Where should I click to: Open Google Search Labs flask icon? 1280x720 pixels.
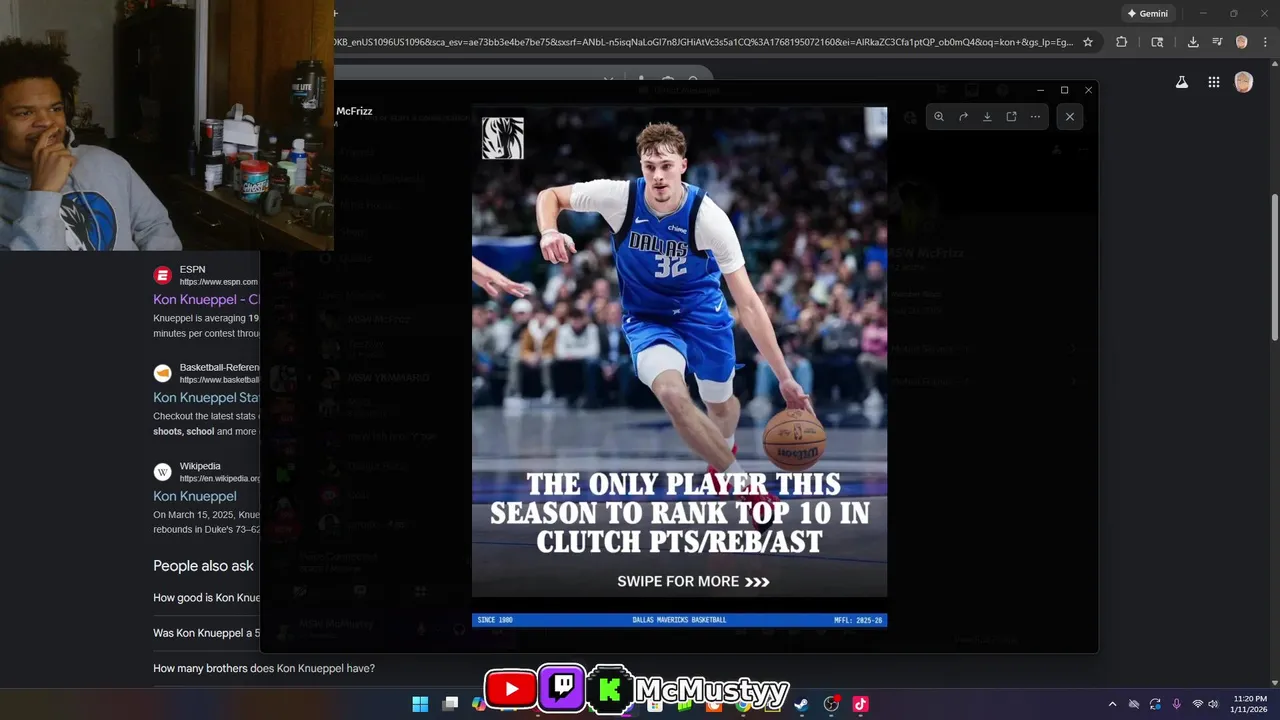pos(1182,83)
